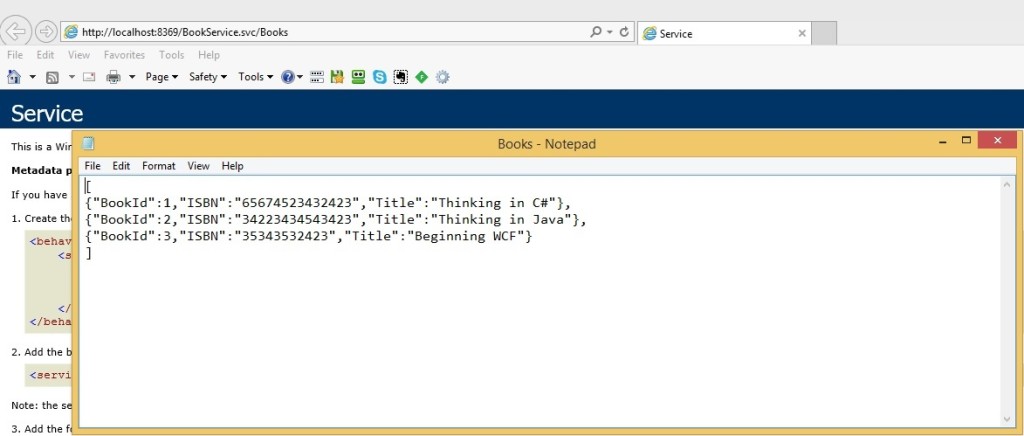Open Internet Explorer's Favorites menu
The width and height of the screenshot is (1024, 436).
[x=124, y=55]
